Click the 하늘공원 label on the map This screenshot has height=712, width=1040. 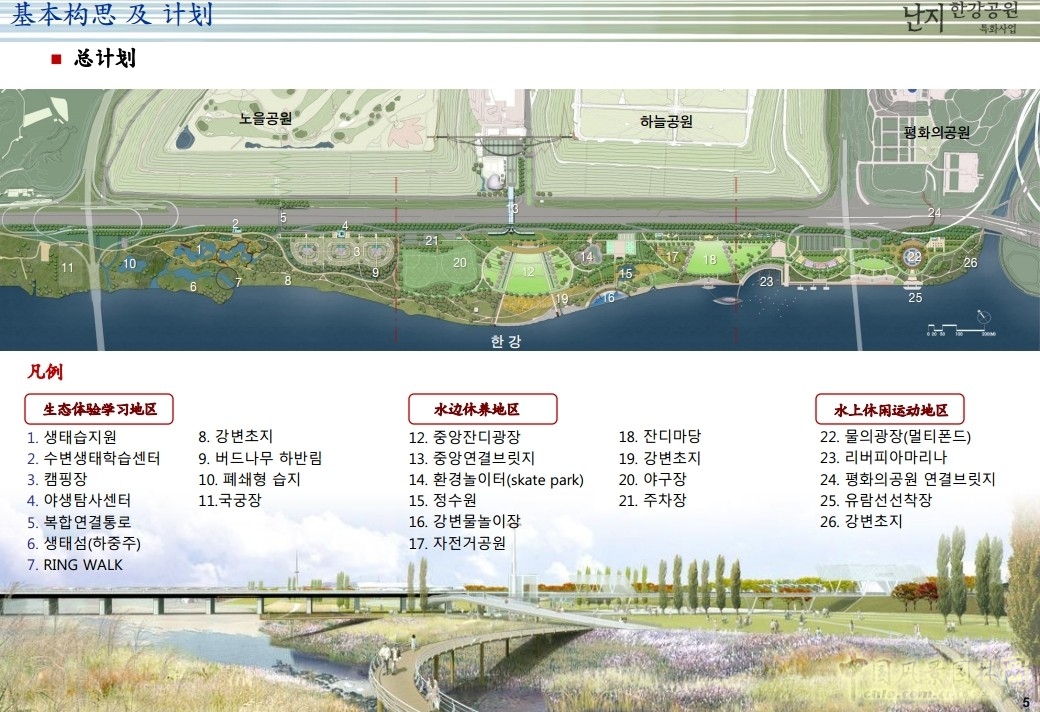pyautogui.click(x=666, y=122)
